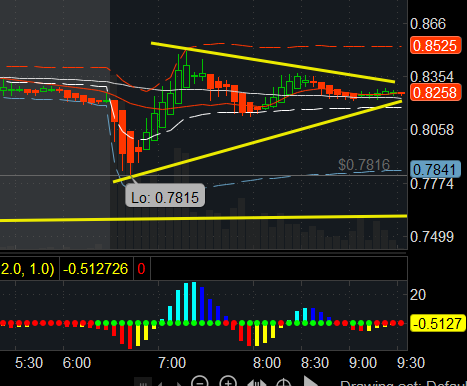467x386 pixels.
Task: Select the descending upper yellow trendline
Action: [273, 62]
